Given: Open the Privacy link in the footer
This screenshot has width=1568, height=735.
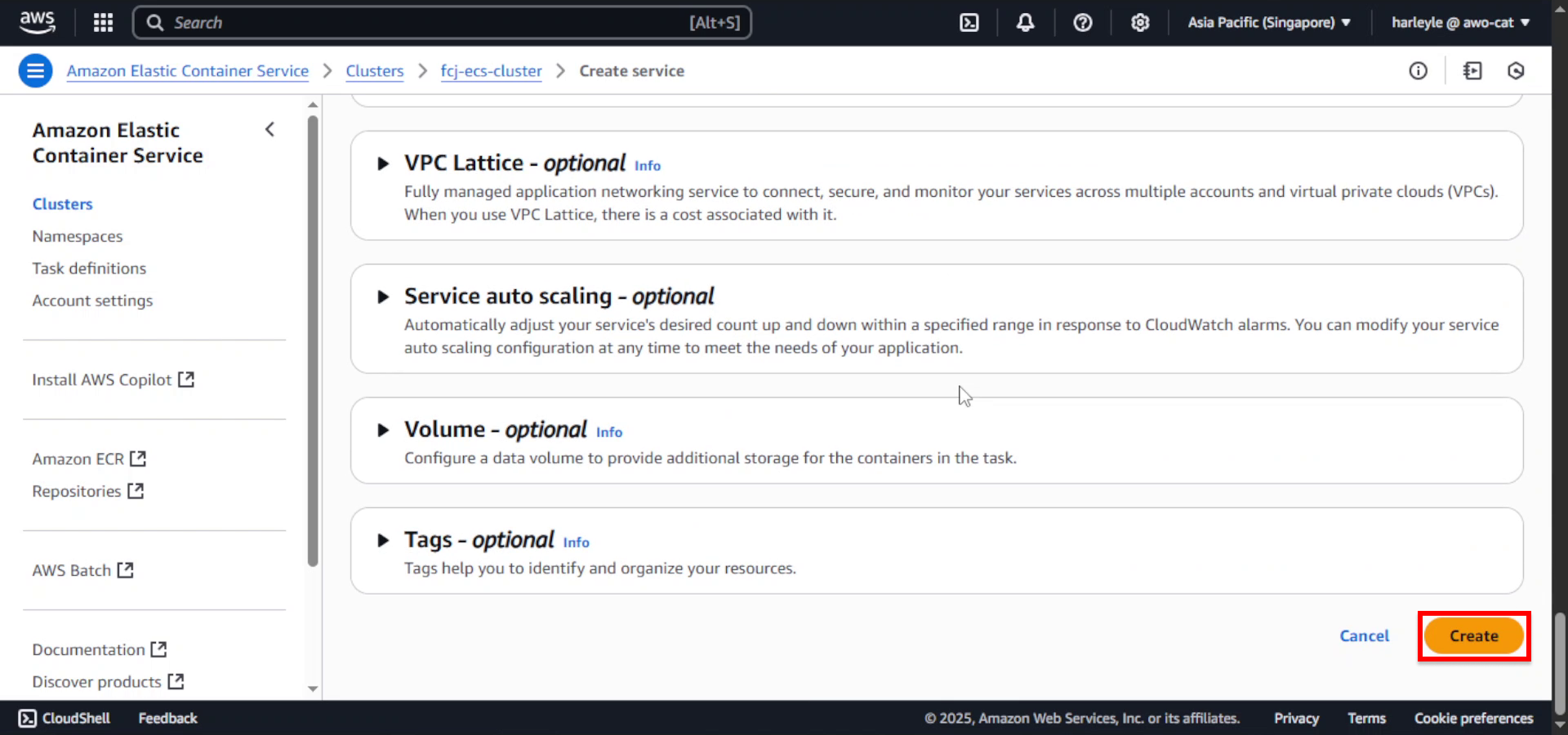Looking at the screenshot, I should pos(1296,718).
